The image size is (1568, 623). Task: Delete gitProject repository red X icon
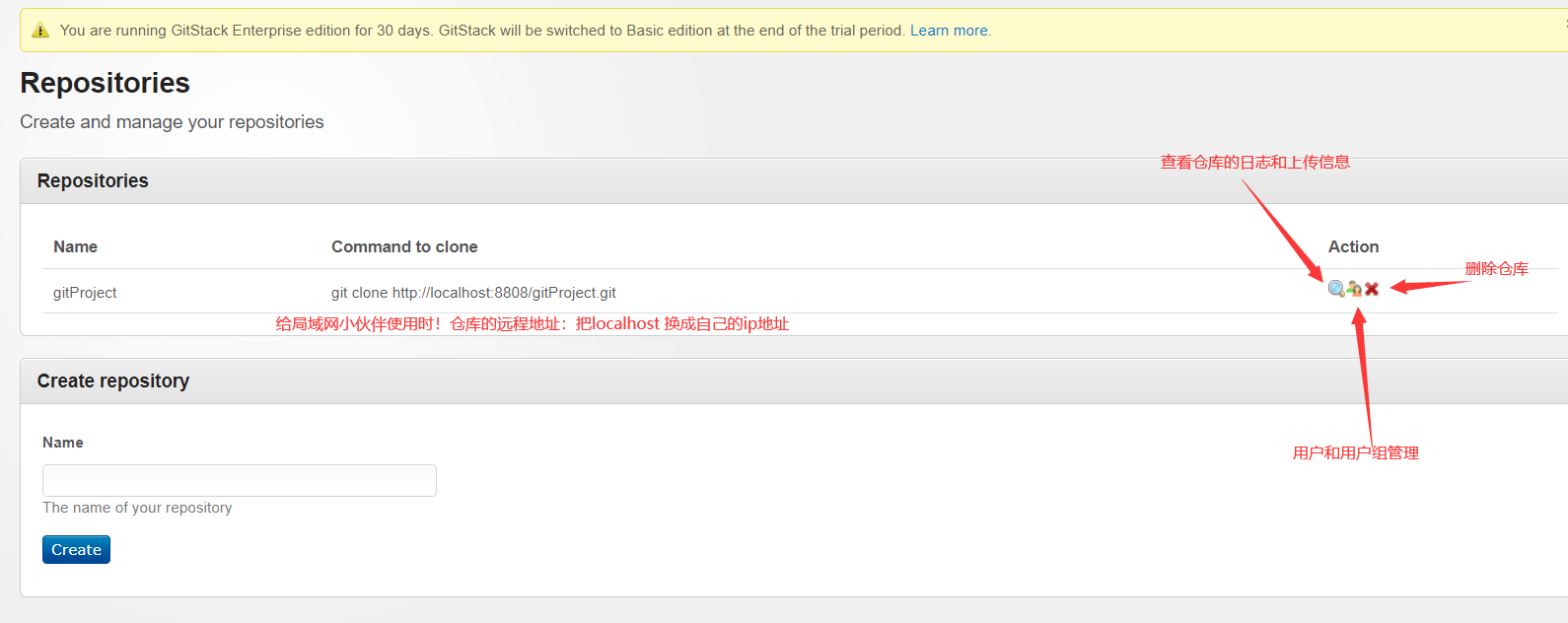click(x=1372, y=289)
